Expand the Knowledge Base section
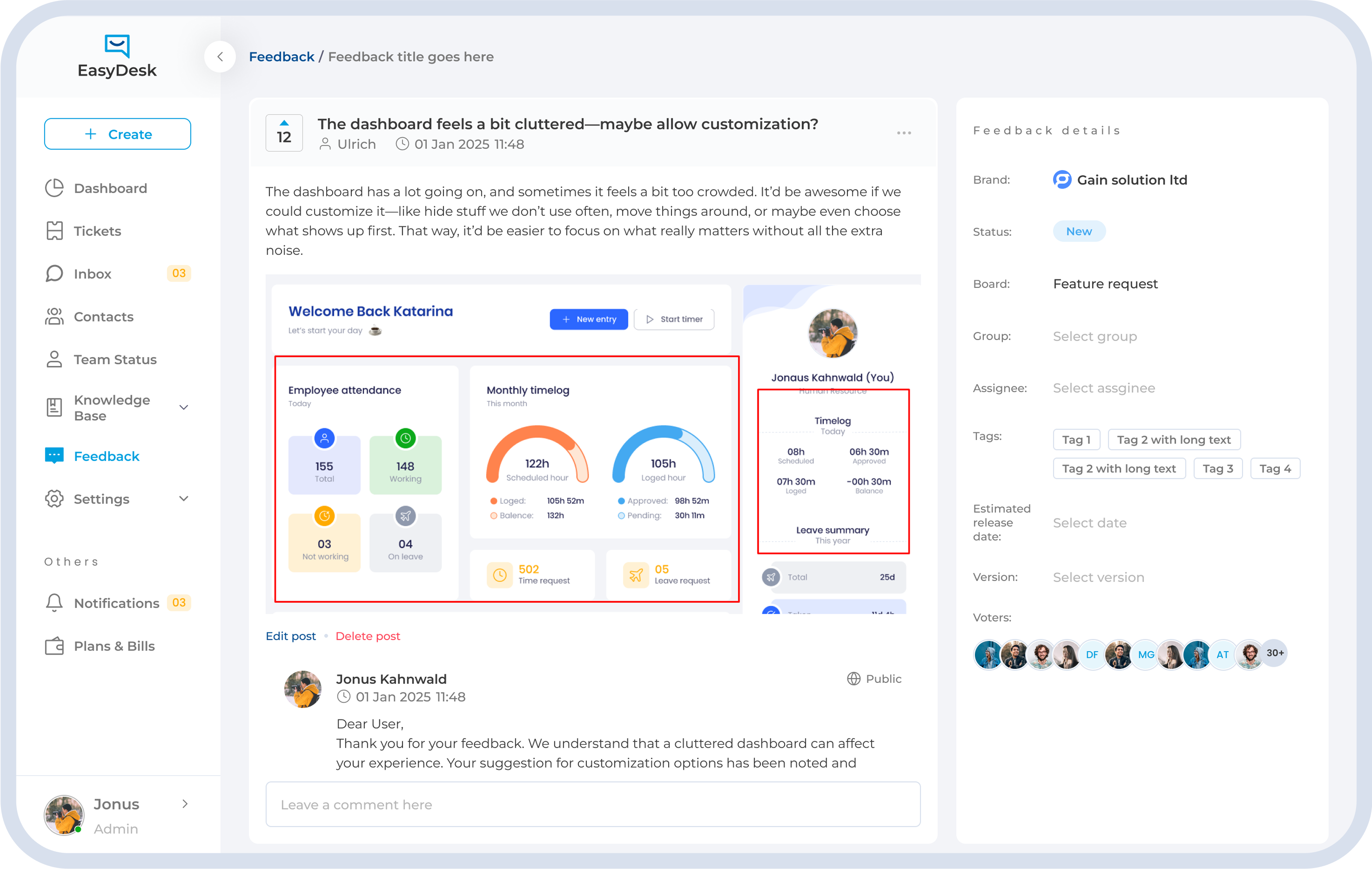 [x=183, y=407]
